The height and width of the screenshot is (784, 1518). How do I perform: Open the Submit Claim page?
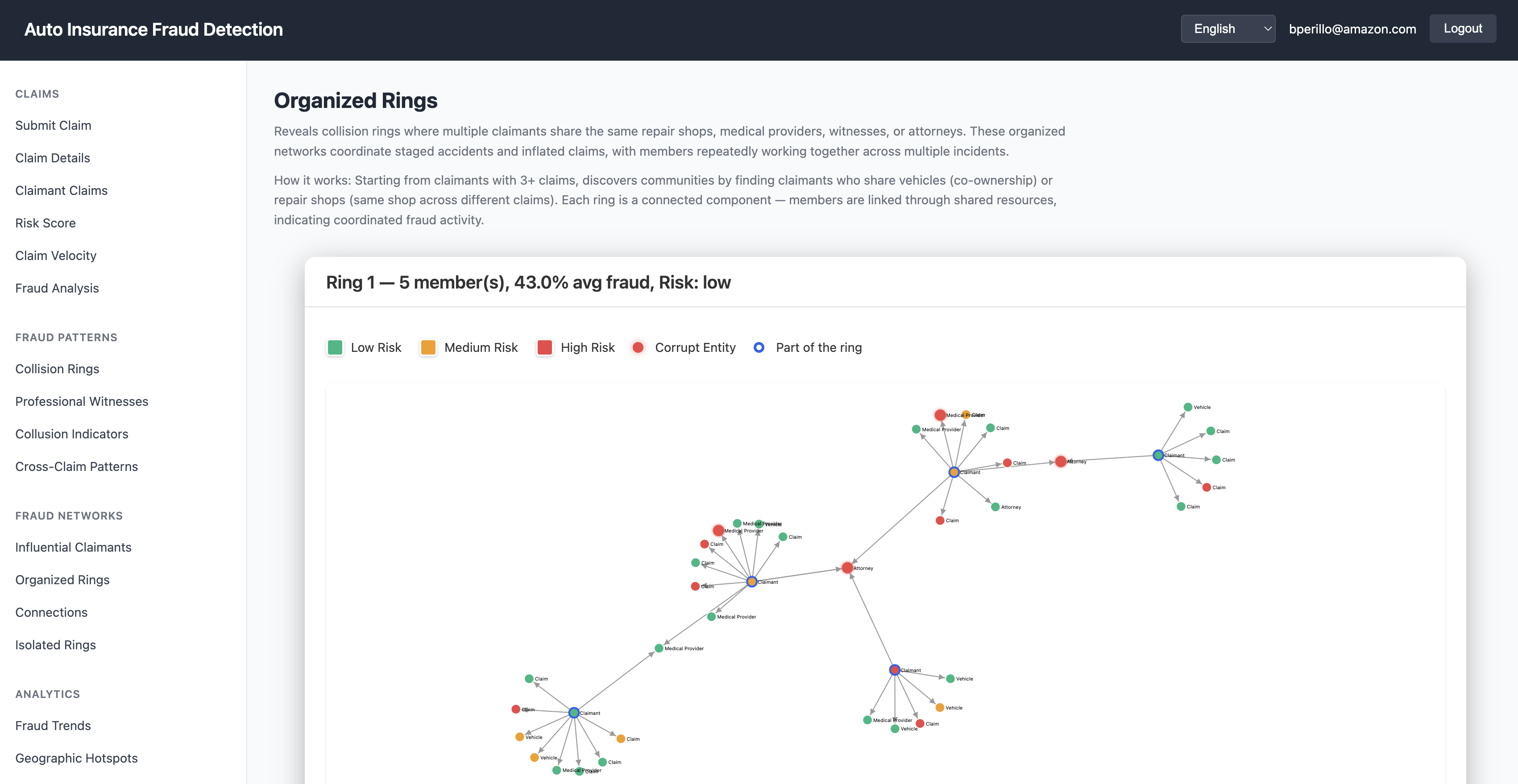click(53, 125)
